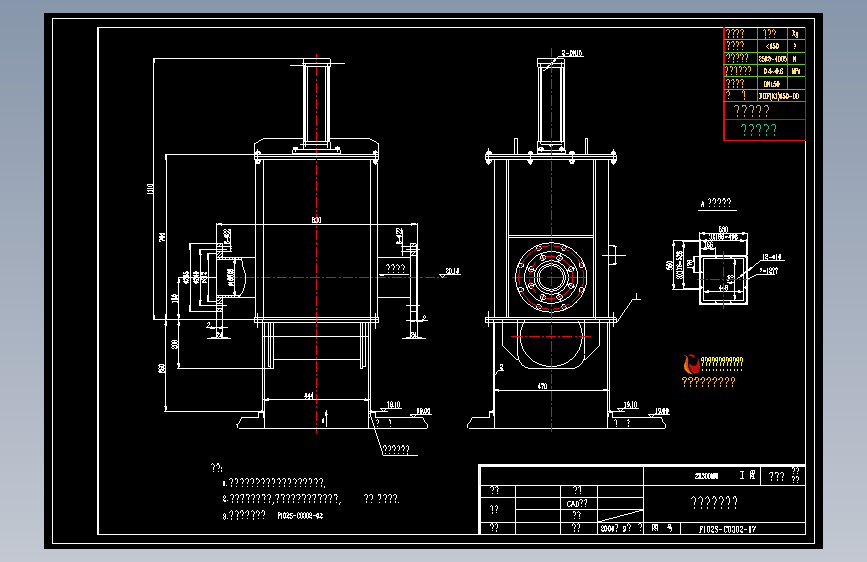Click callout number 3 on the right view
The image size is (867, 562).
(x=502, y=367)
